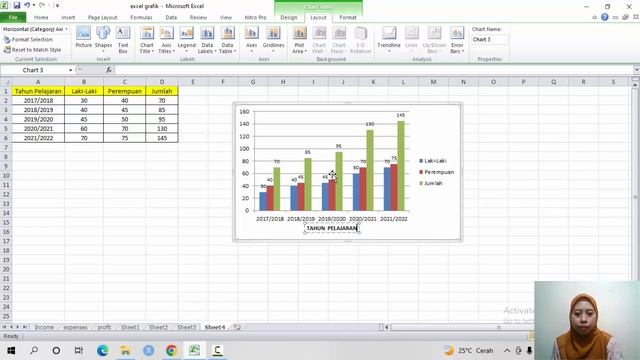
Task: Click the Insert Function fx button
Action: click(109, 70)
